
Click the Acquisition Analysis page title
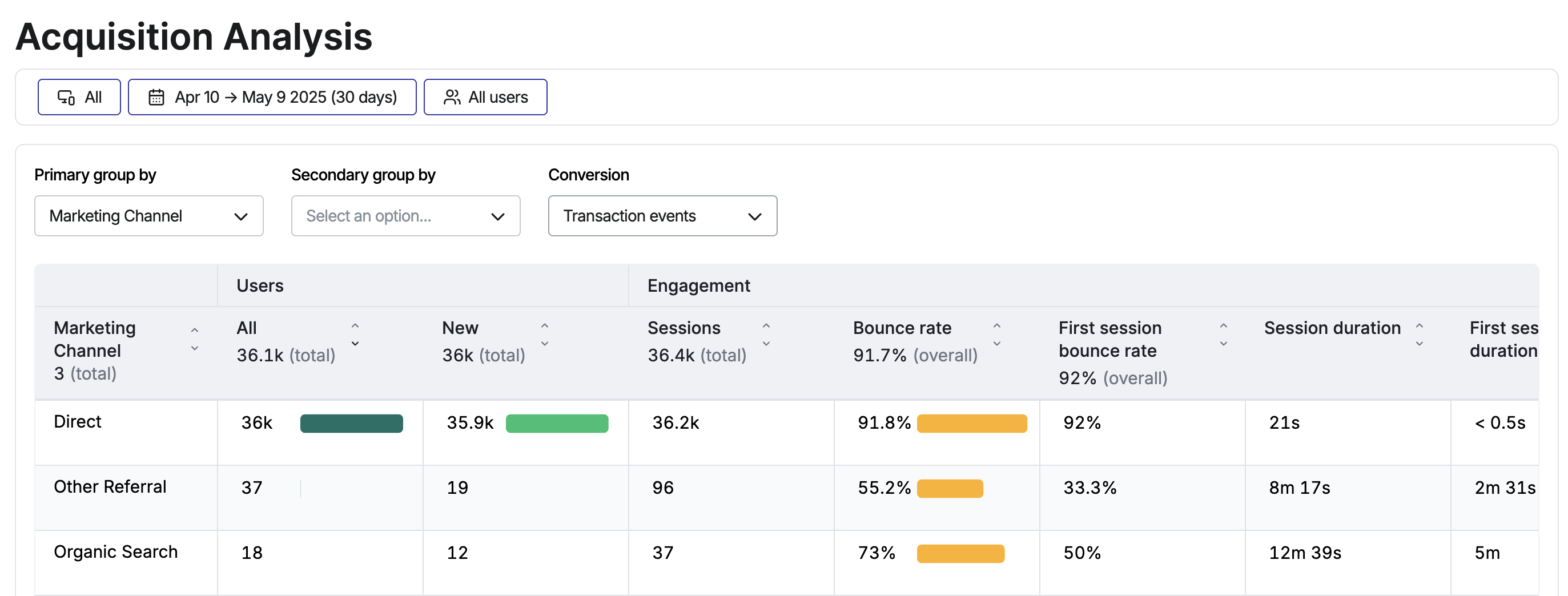(194, 37)
